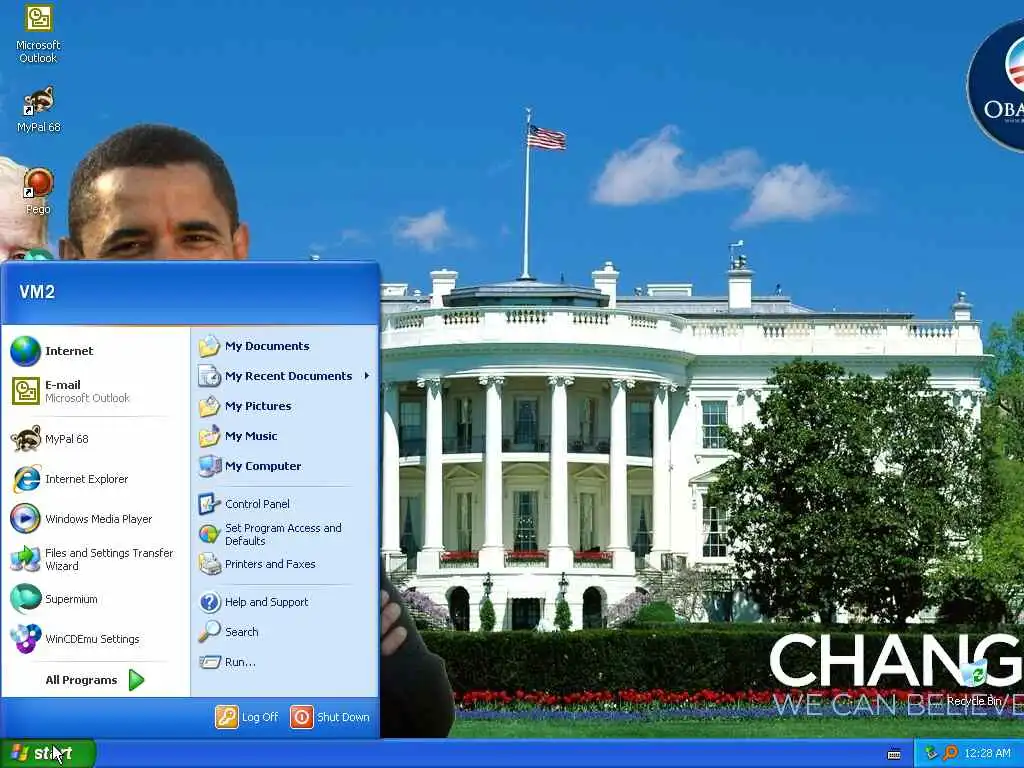Select the Run... label
This screenshot has height=768, width=1024.
(240, 662)
